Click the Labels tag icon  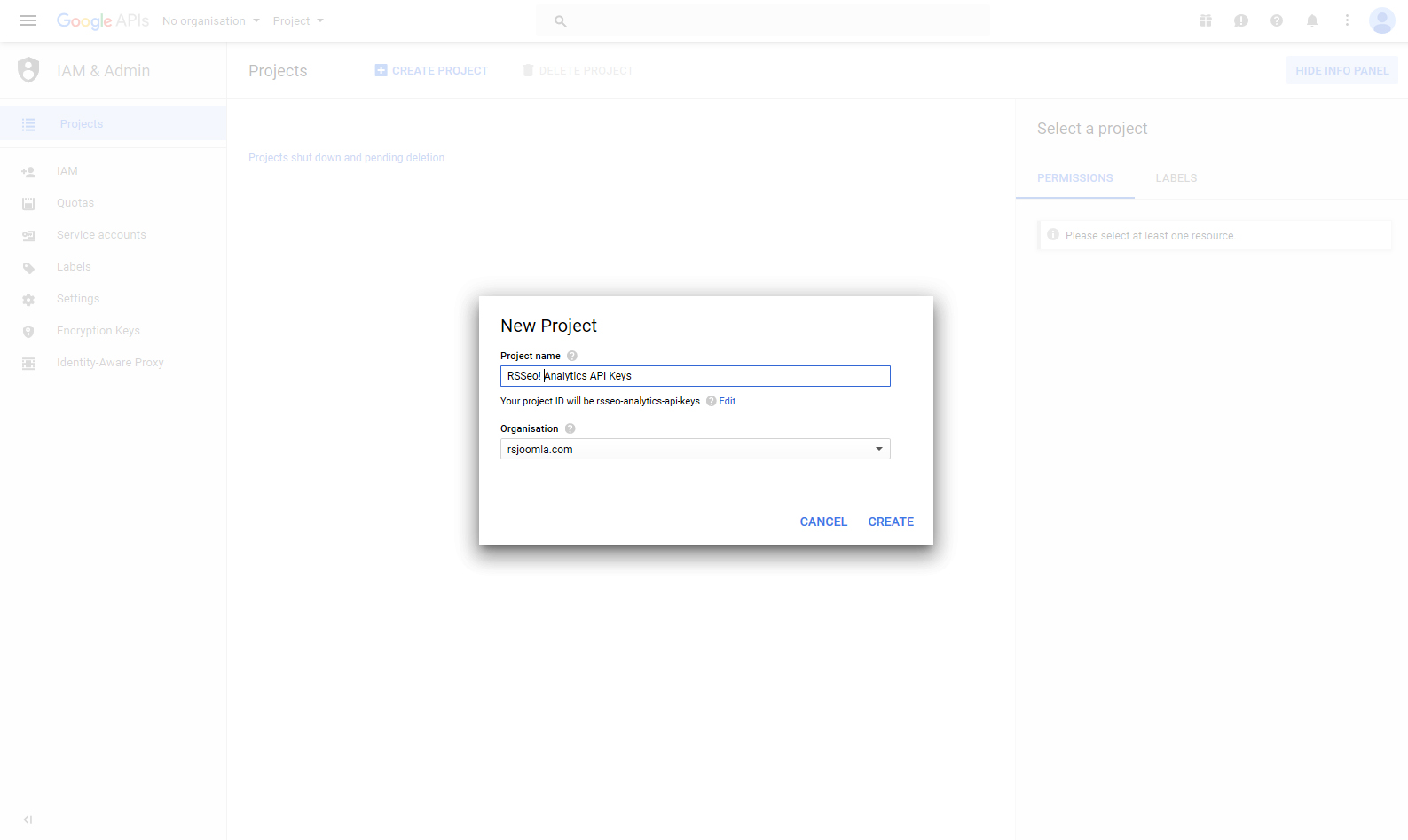28,268
